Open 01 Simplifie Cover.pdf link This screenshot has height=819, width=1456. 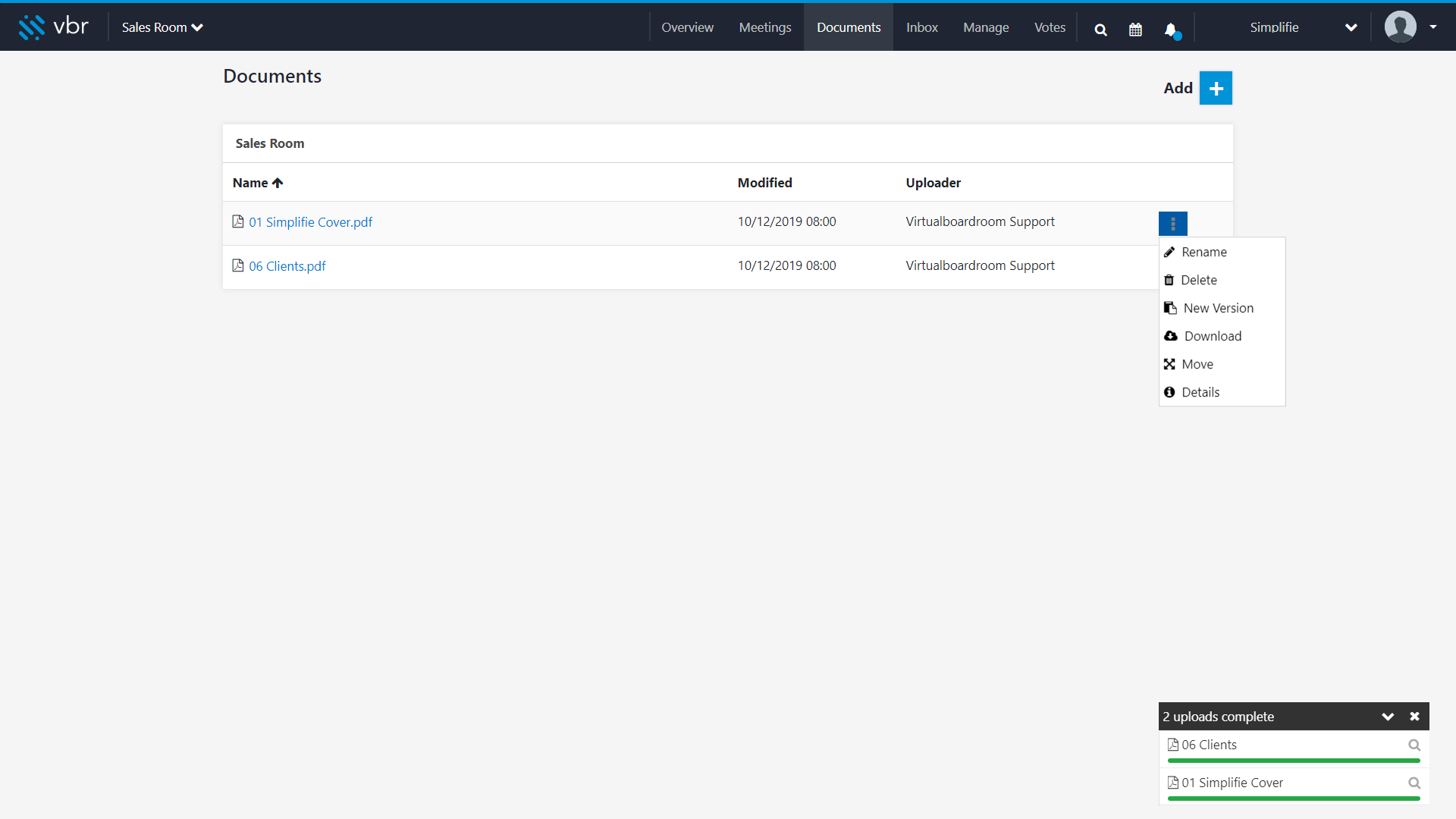[311, 222]
